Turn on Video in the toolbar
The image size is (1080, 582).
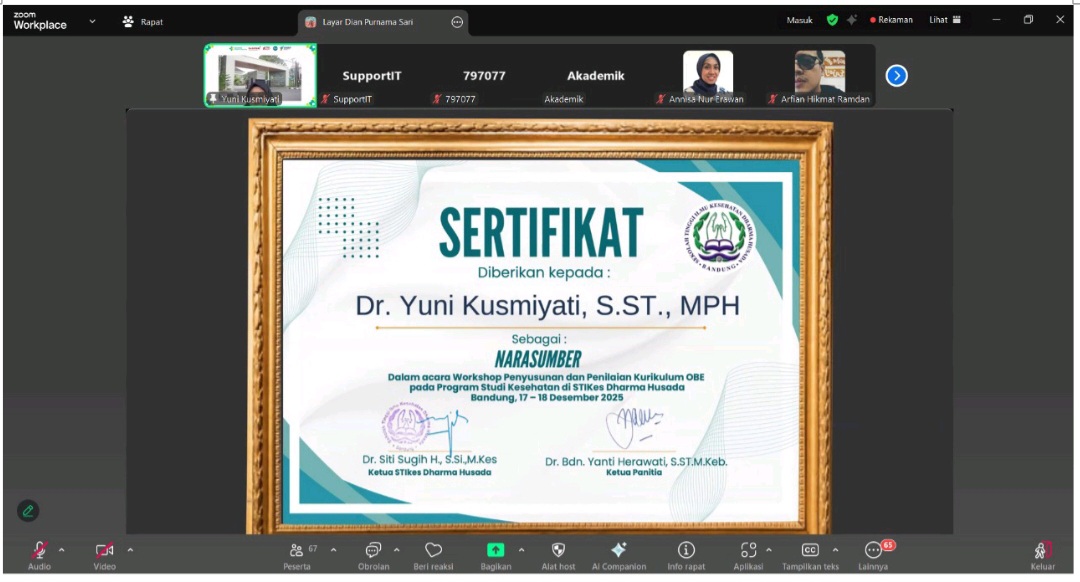pyautogui.click(x=105, y=550)
